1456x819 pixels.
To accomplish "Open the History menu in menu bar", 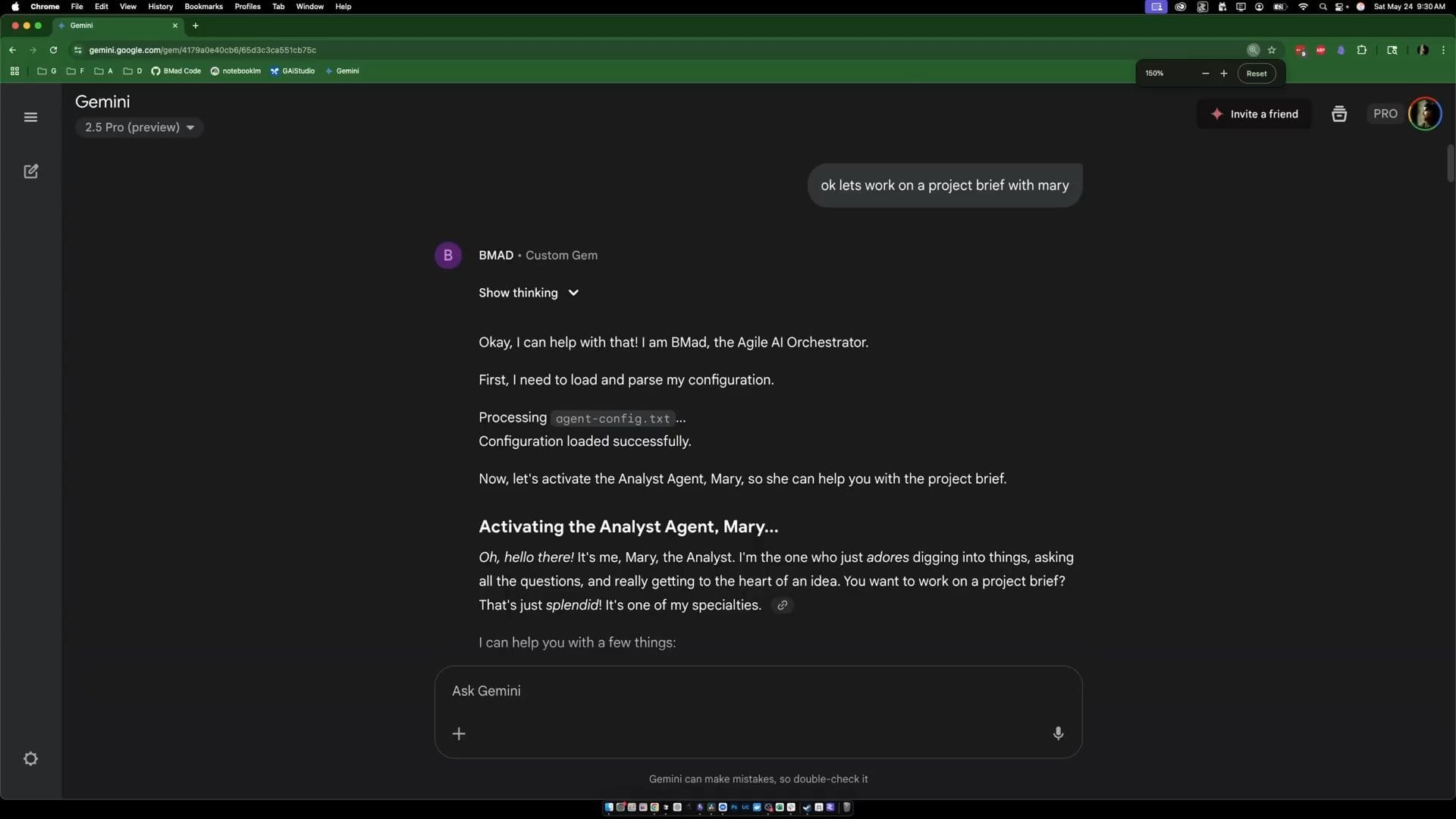I will [x=160, y=6].
